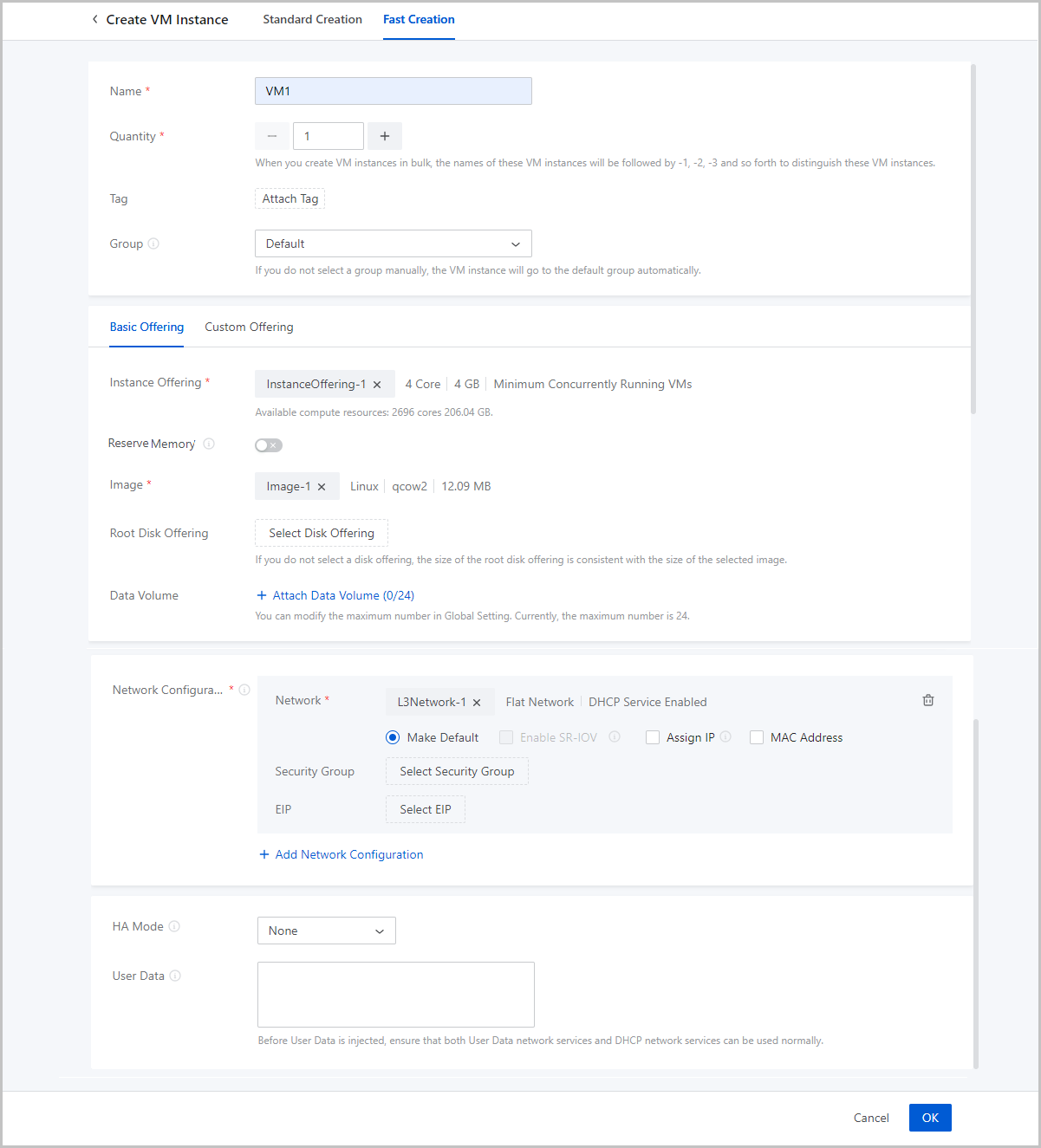1041x1148 pixels.
Task: Click the '4 Core' offering text
Action: point(423,384)
